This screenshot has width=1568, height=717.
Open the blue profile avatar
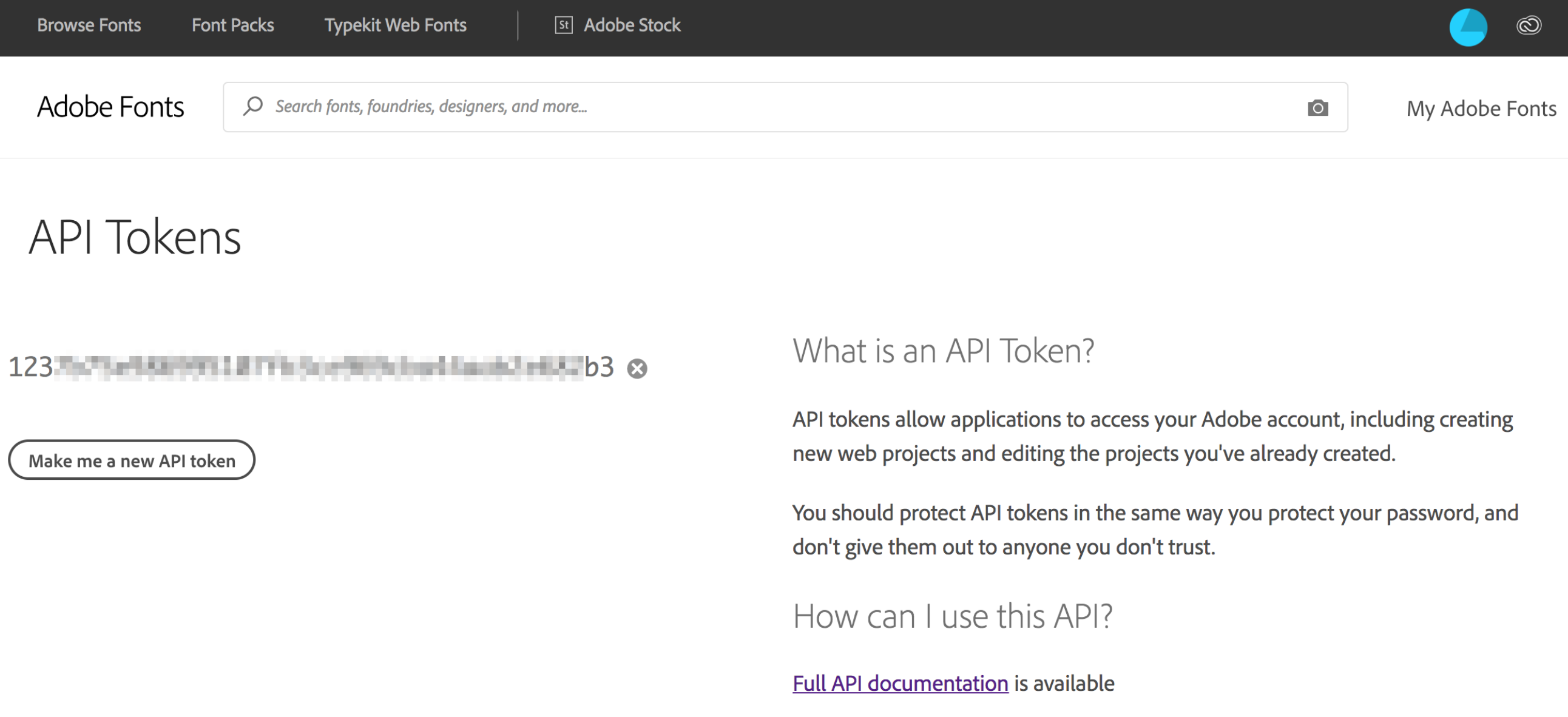pos(1467,27)
